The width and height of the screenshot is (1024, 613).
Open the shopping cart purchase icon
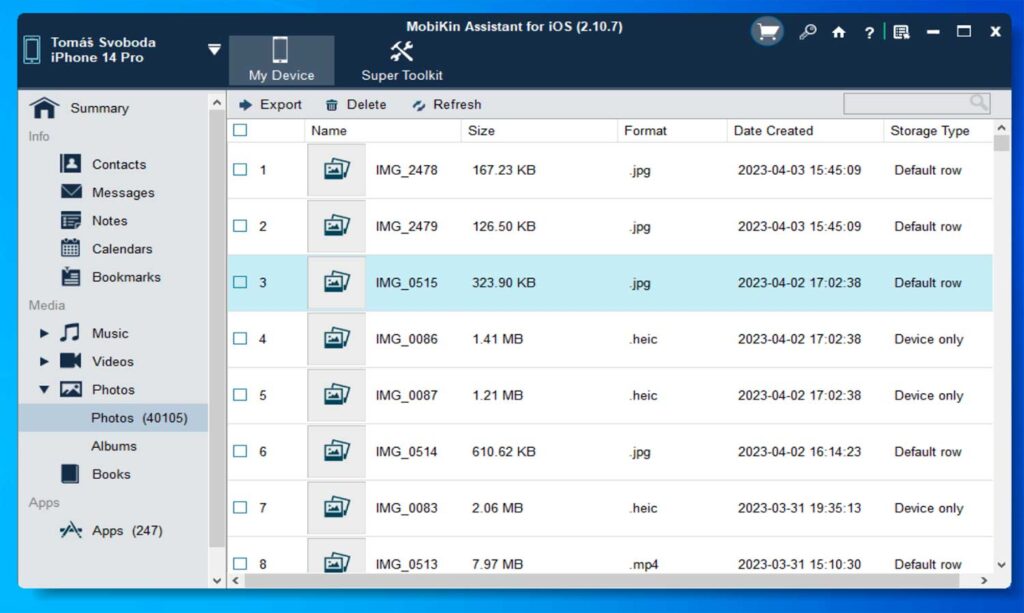pyautogui.click(x=767, y=31)
